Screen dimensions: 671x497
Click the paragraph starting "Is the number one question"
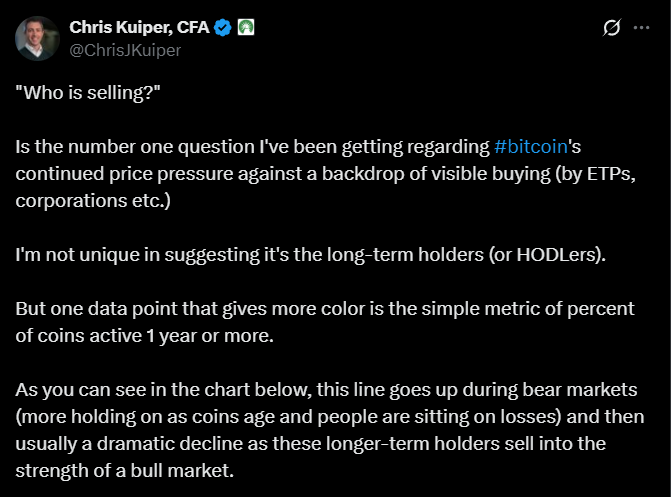300,173
